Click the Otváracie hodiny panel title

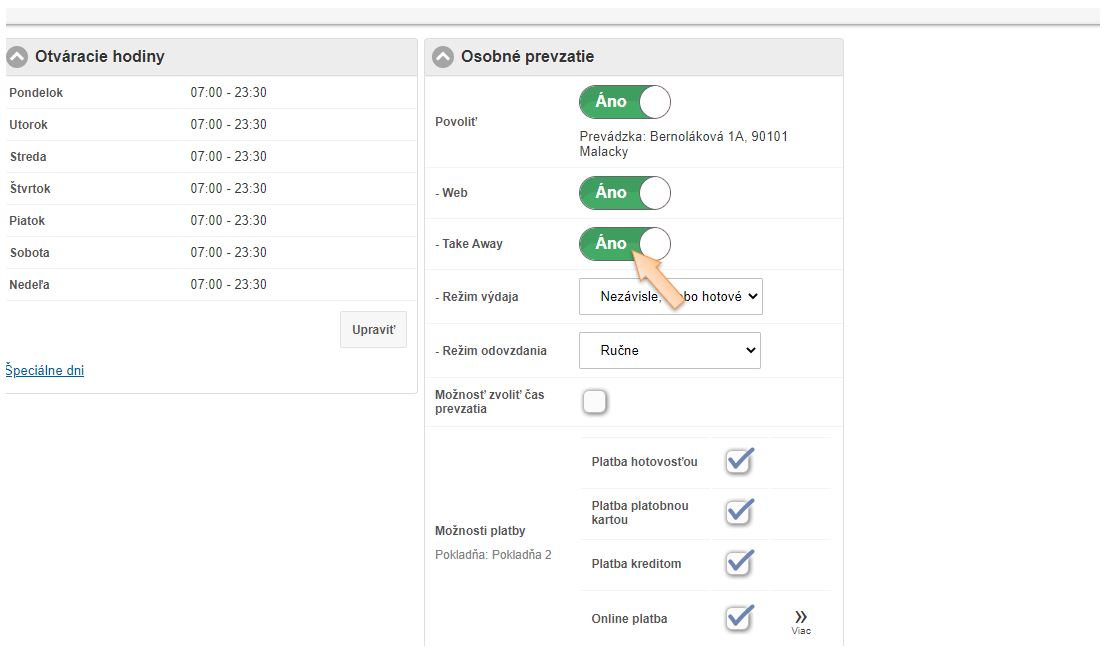[x=100, y=57]
